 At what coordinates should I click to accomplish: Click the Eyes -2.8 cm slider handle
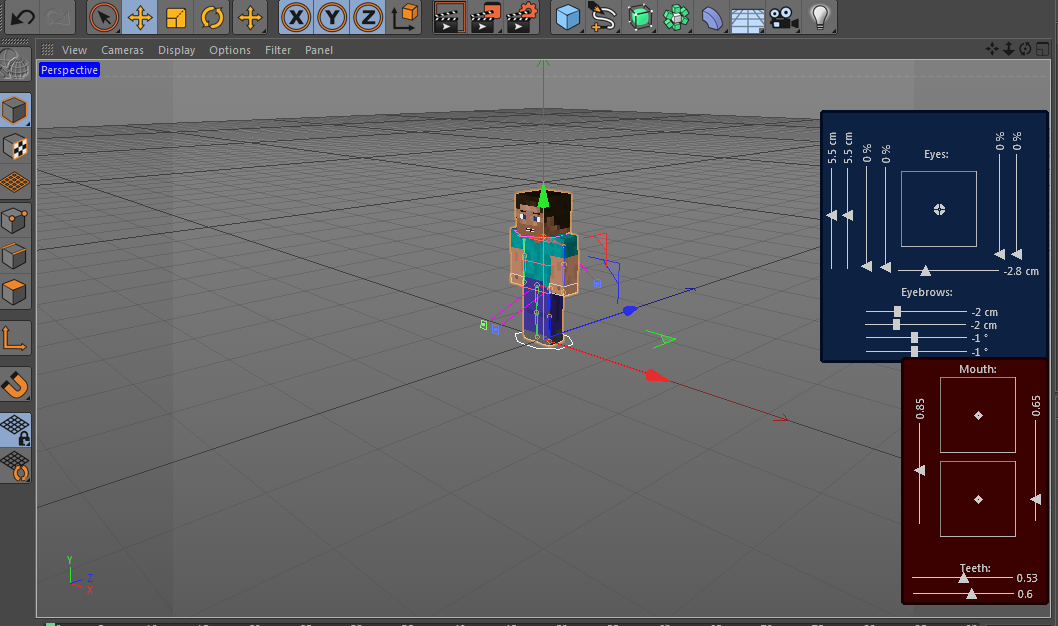click(925, 271)
